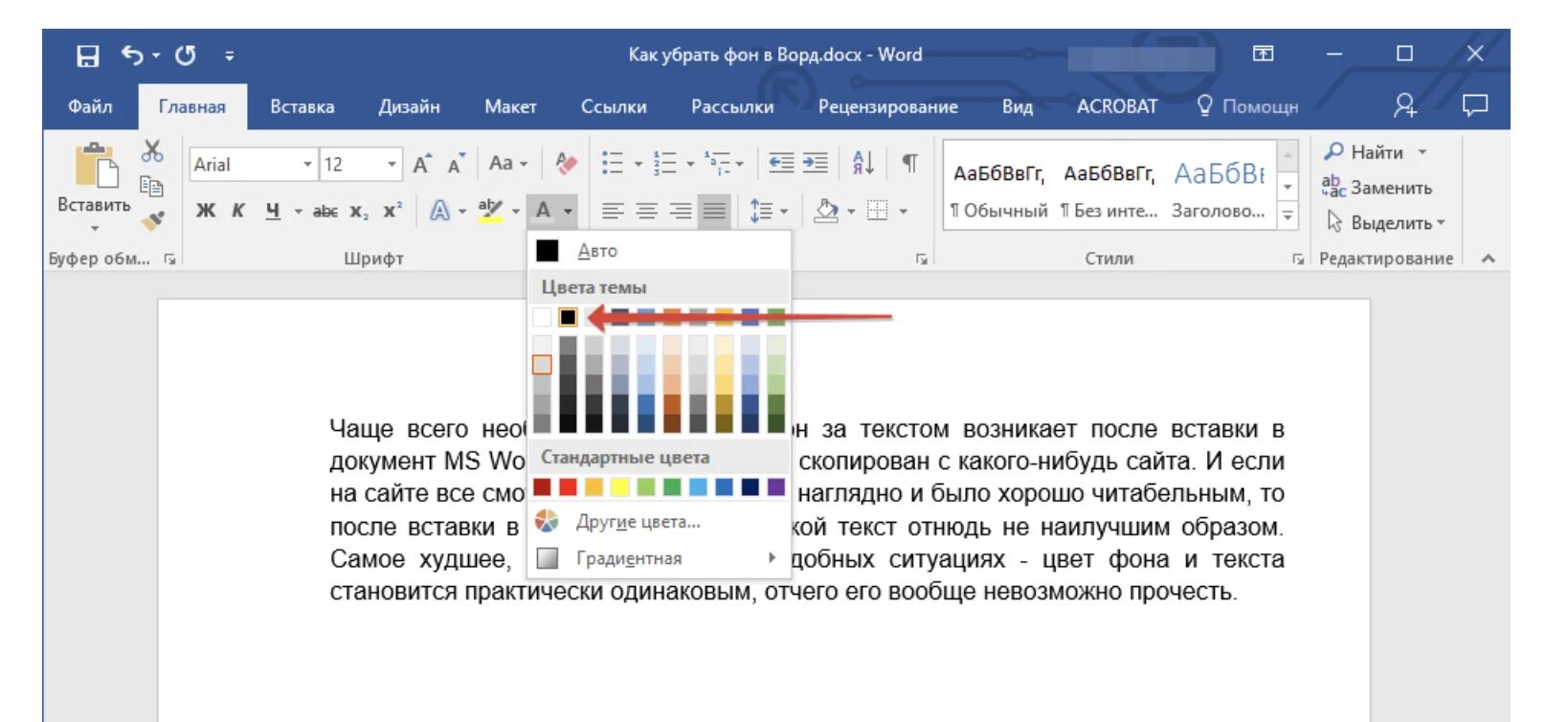Activate the Format Painter brush

[152, 220]
